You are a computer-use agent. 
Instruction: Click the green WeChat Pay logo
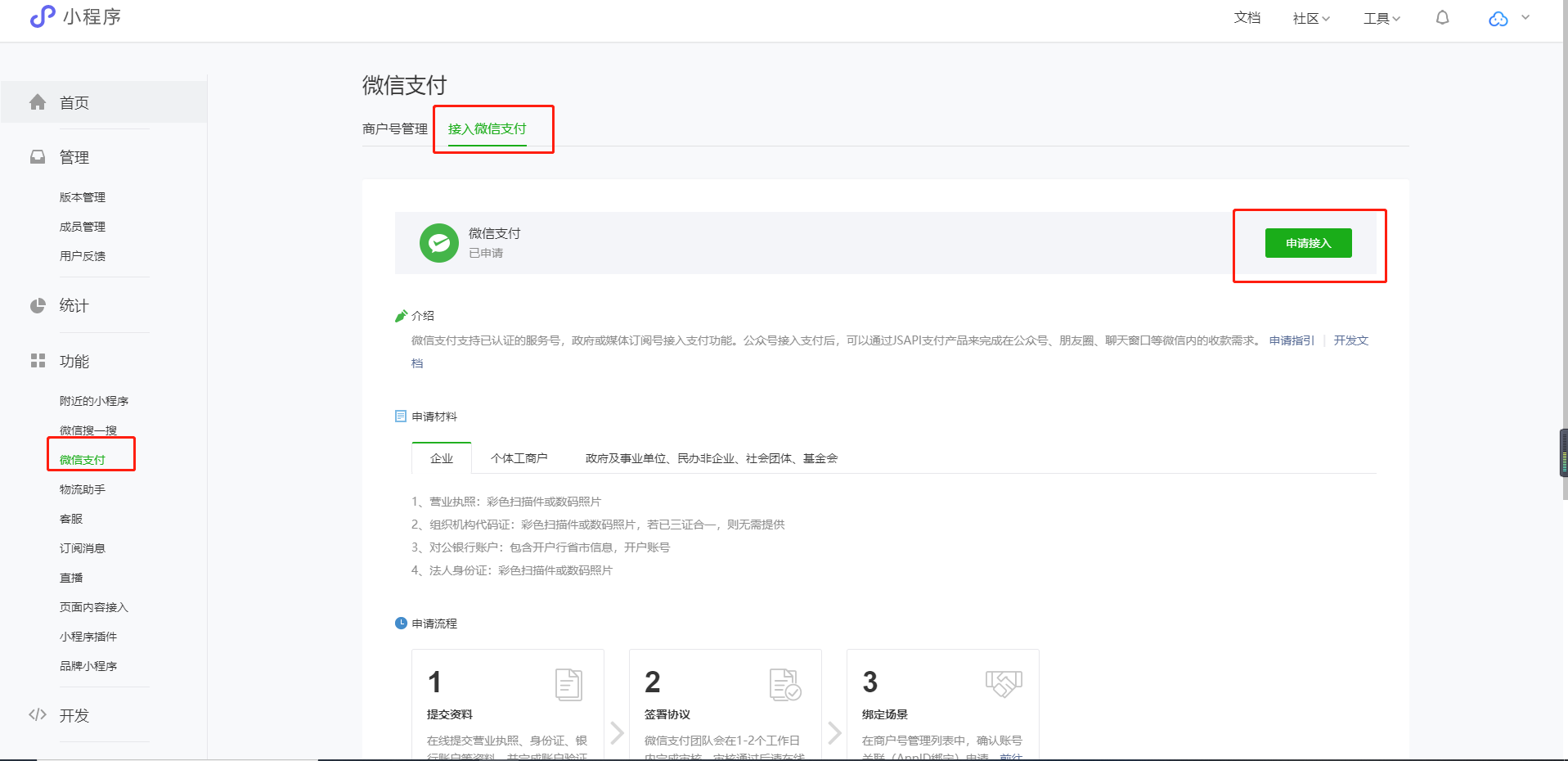(439, 243)
